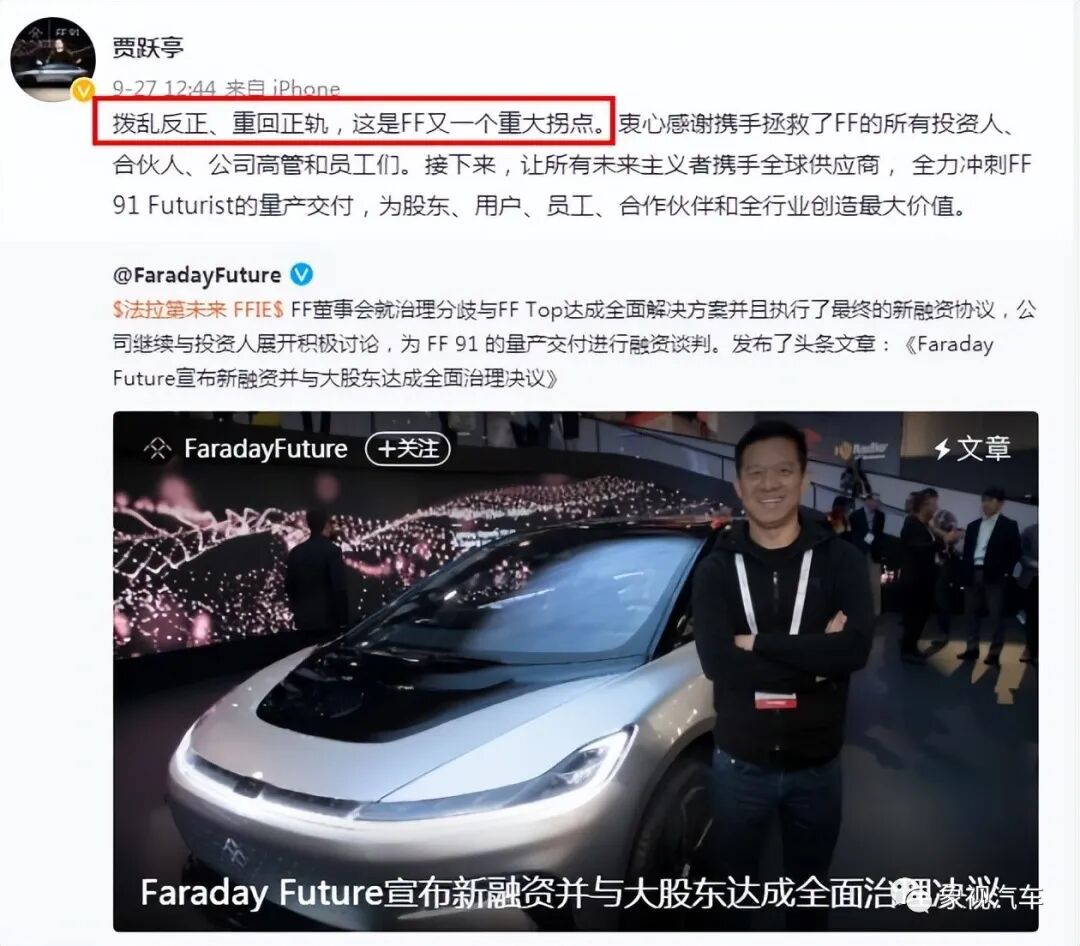Click the 9-27 12:44 post timestamp
The height and width of the screenshot is (946, 1080).
coord(165,88)
